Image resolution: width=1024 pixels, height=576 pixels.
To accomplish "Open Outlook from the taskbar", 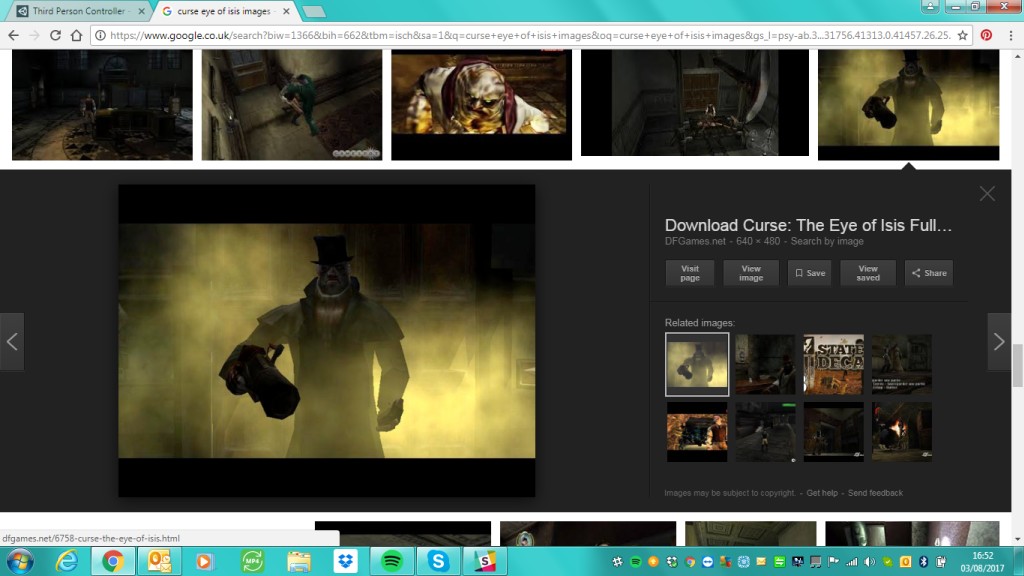I will tap(159, 561).
